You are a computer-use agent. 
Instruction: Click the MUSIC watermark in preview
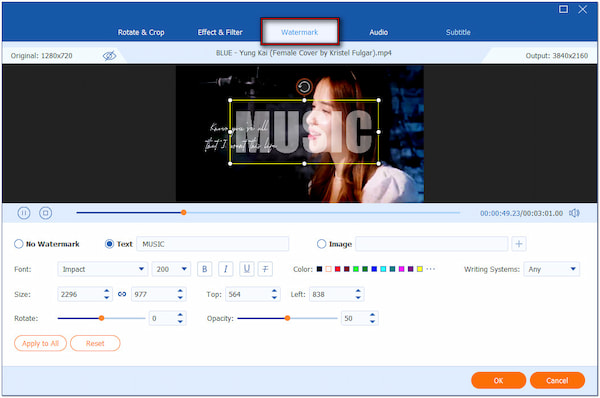coord(304,132)
